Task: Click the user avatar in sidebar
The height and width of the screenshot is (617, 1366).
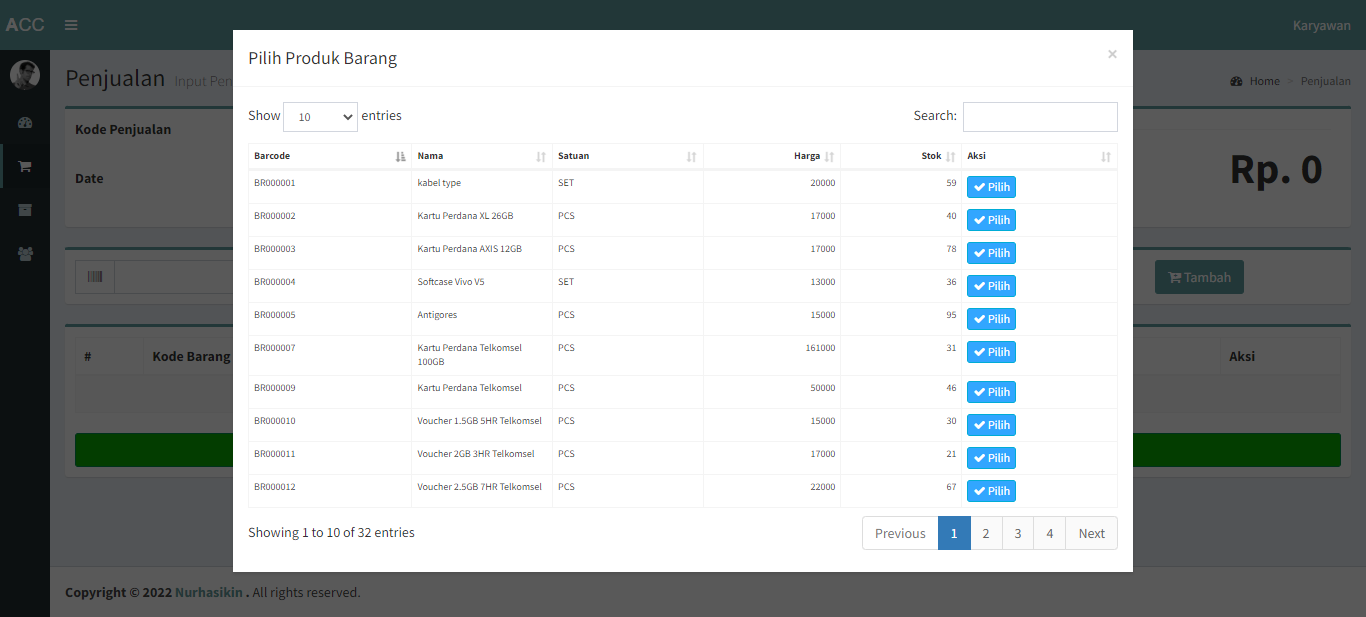Action: pos(25,74)
